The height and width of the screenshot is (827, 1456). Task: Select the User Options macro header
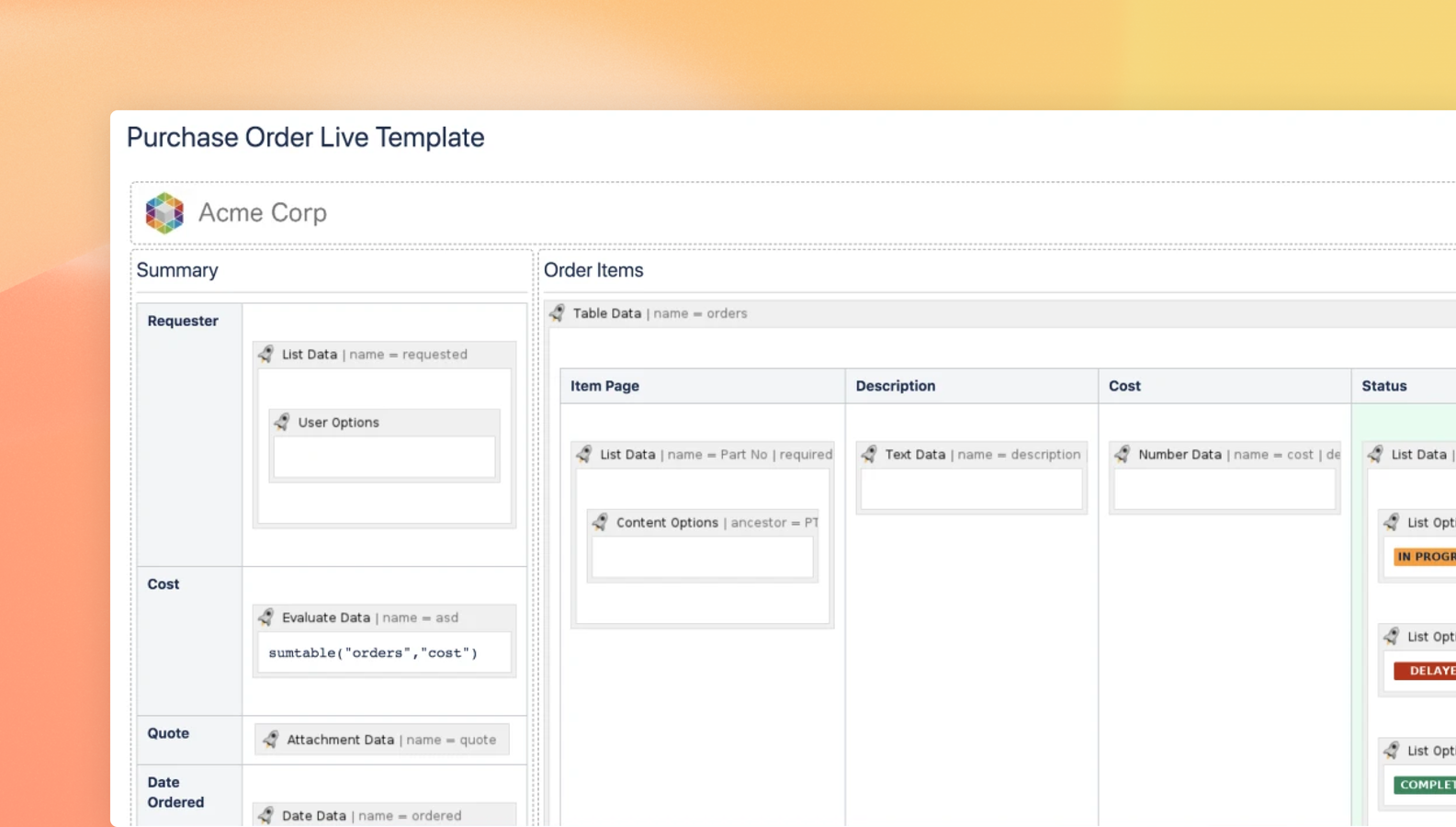click(x=384, y=423)
